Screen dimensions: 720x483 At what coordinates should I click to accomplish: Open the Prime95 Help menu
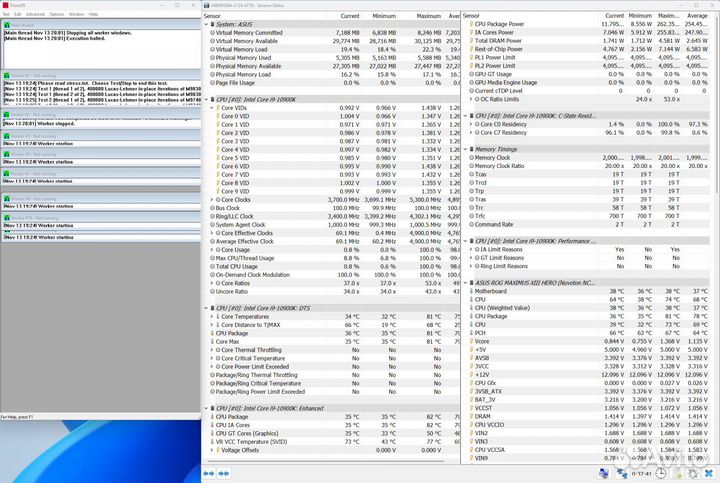(93, 14)
